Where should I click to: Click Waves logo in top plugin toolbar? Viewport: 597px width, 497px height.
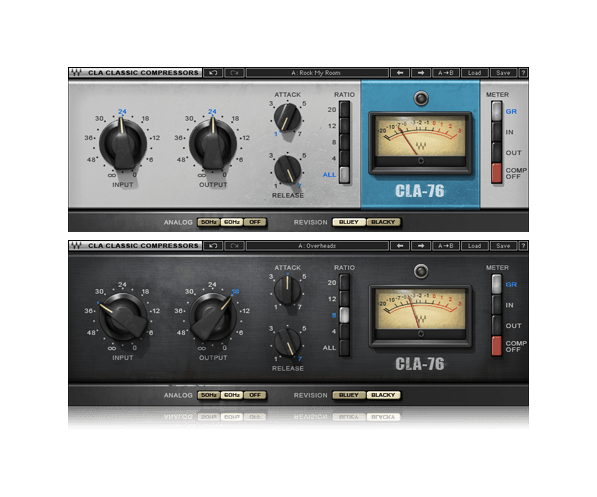coord(77,73)
